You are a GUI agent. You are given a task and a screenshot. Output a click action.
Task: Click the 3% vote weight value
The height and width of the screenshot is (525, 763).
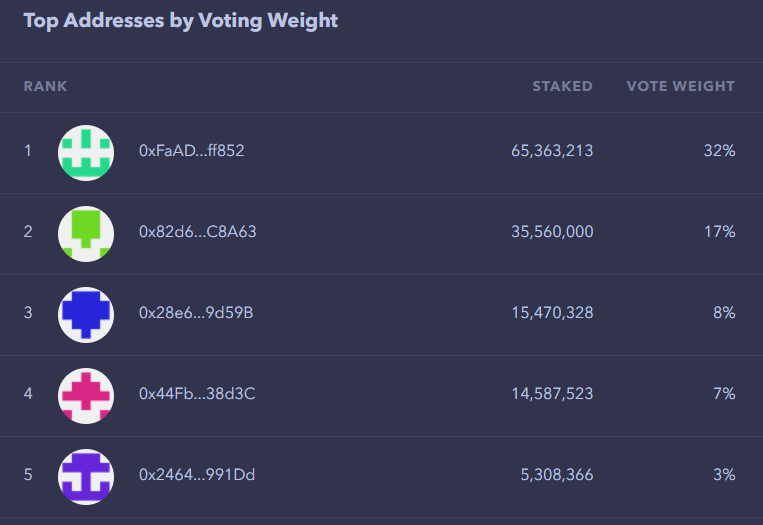click(725, 474)
